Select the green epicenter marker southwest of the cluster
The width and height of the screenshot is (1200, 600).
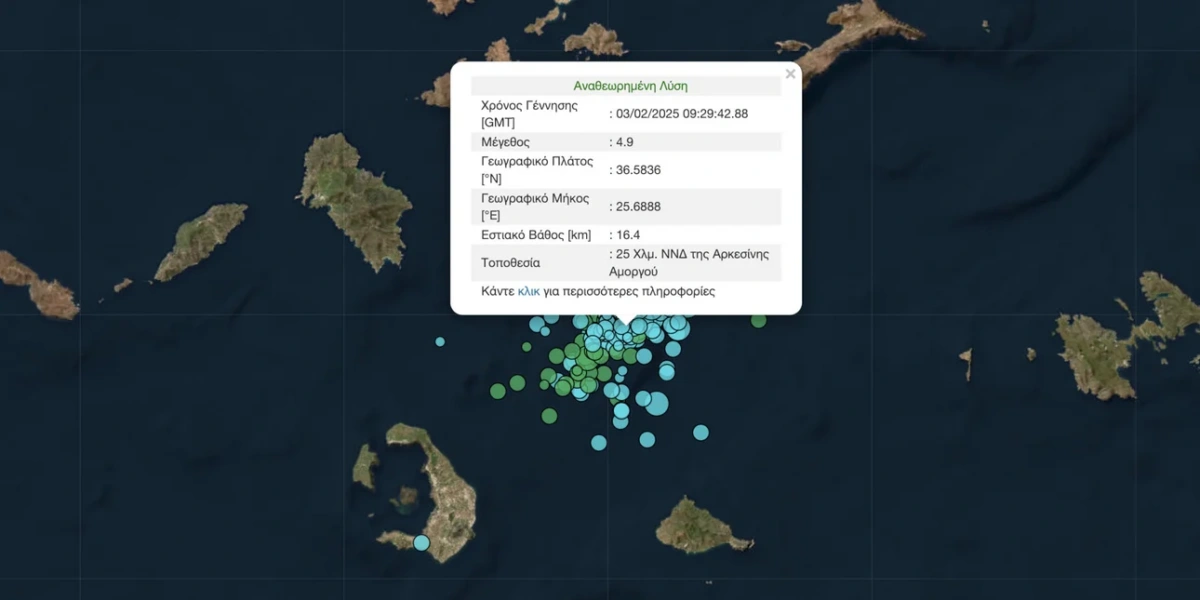pos(549,414)
